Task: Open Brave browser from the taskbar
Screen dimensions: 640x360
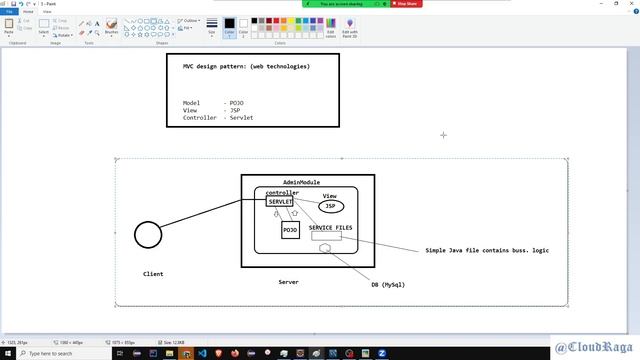Action: [219, 353]
